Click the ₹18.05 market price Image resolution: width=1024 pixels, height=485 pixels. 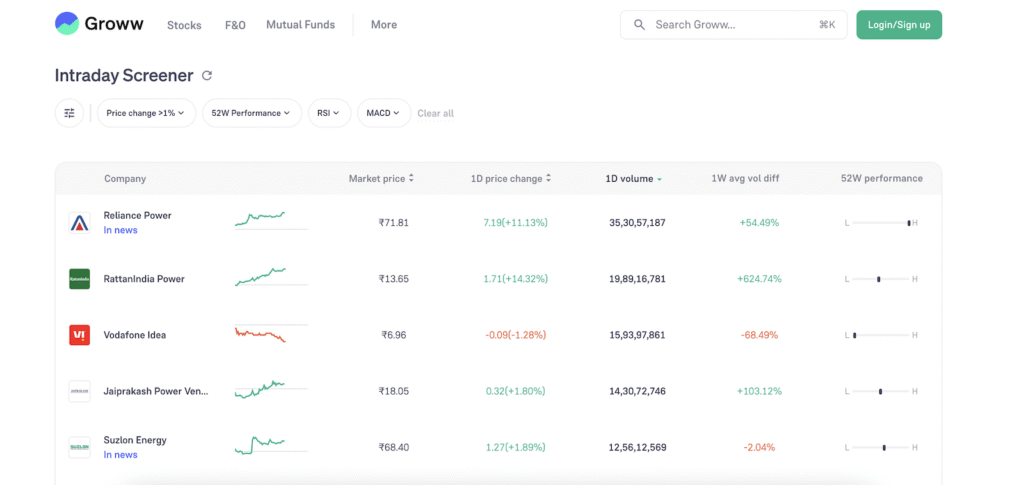click(394, 391)
